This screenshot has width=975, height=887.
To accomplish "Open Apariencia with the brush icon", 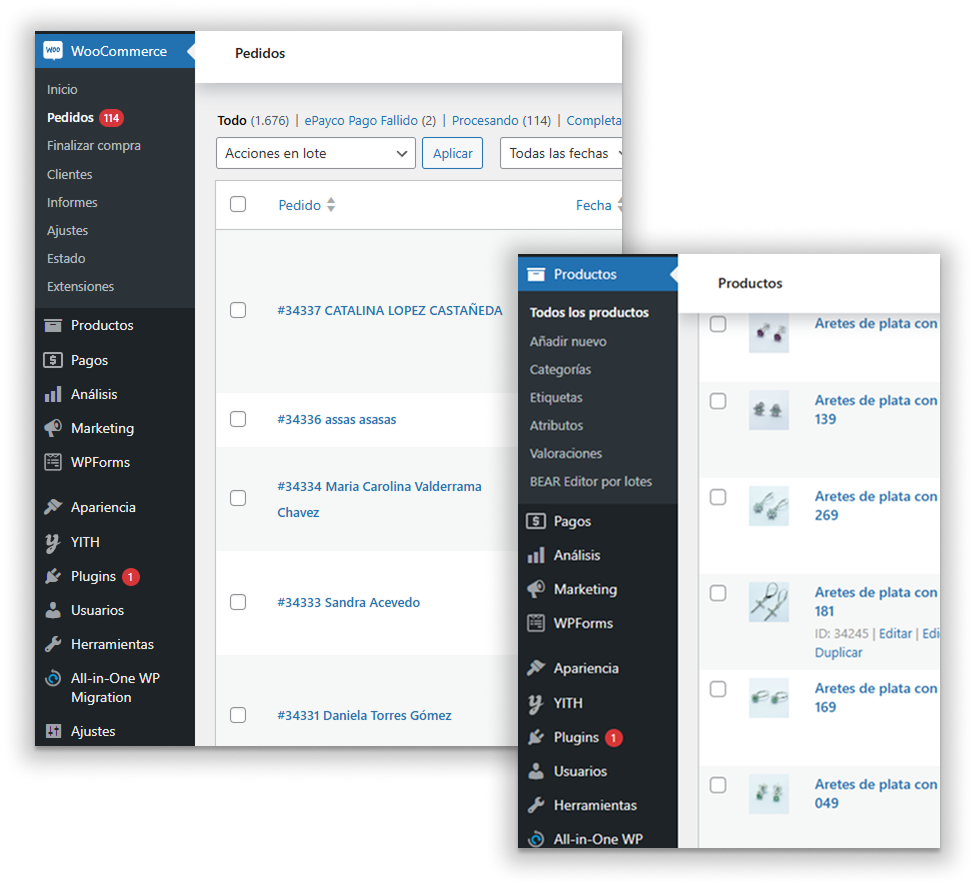I will tap(51, 507).
